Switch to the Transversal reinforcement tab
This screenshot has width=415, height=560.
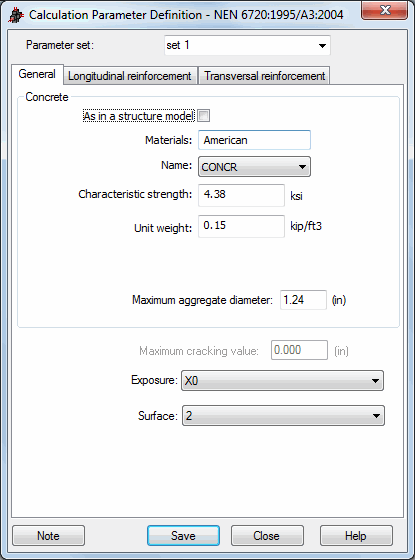pos(264,76)
